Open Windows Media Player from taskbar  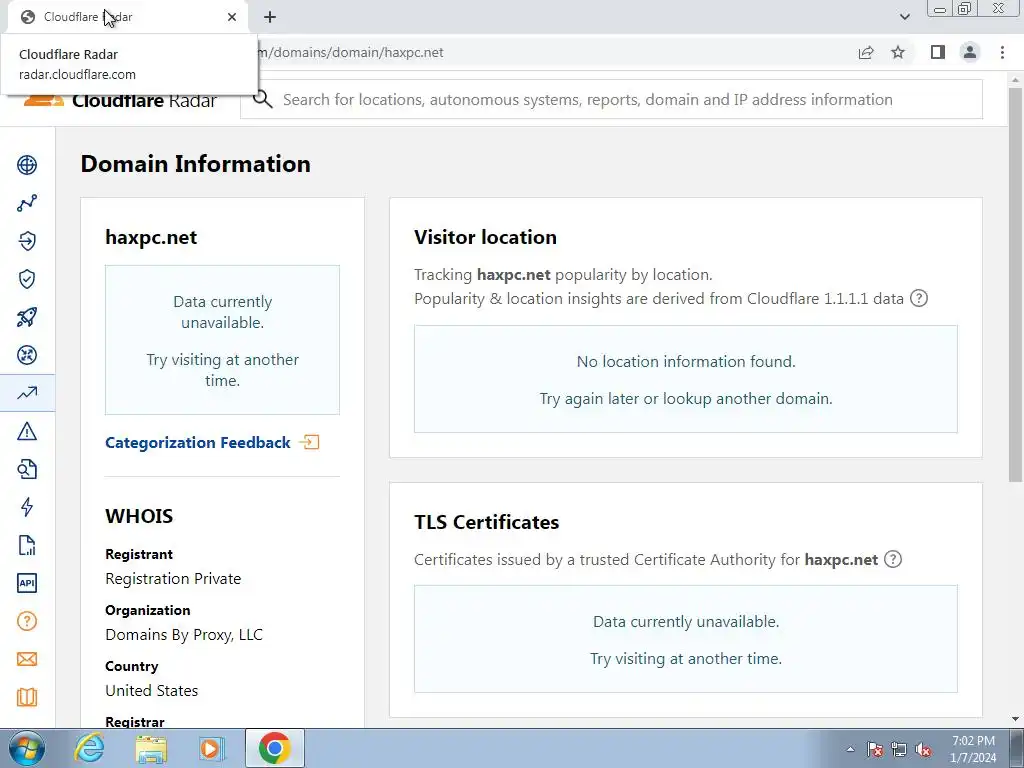212,748
